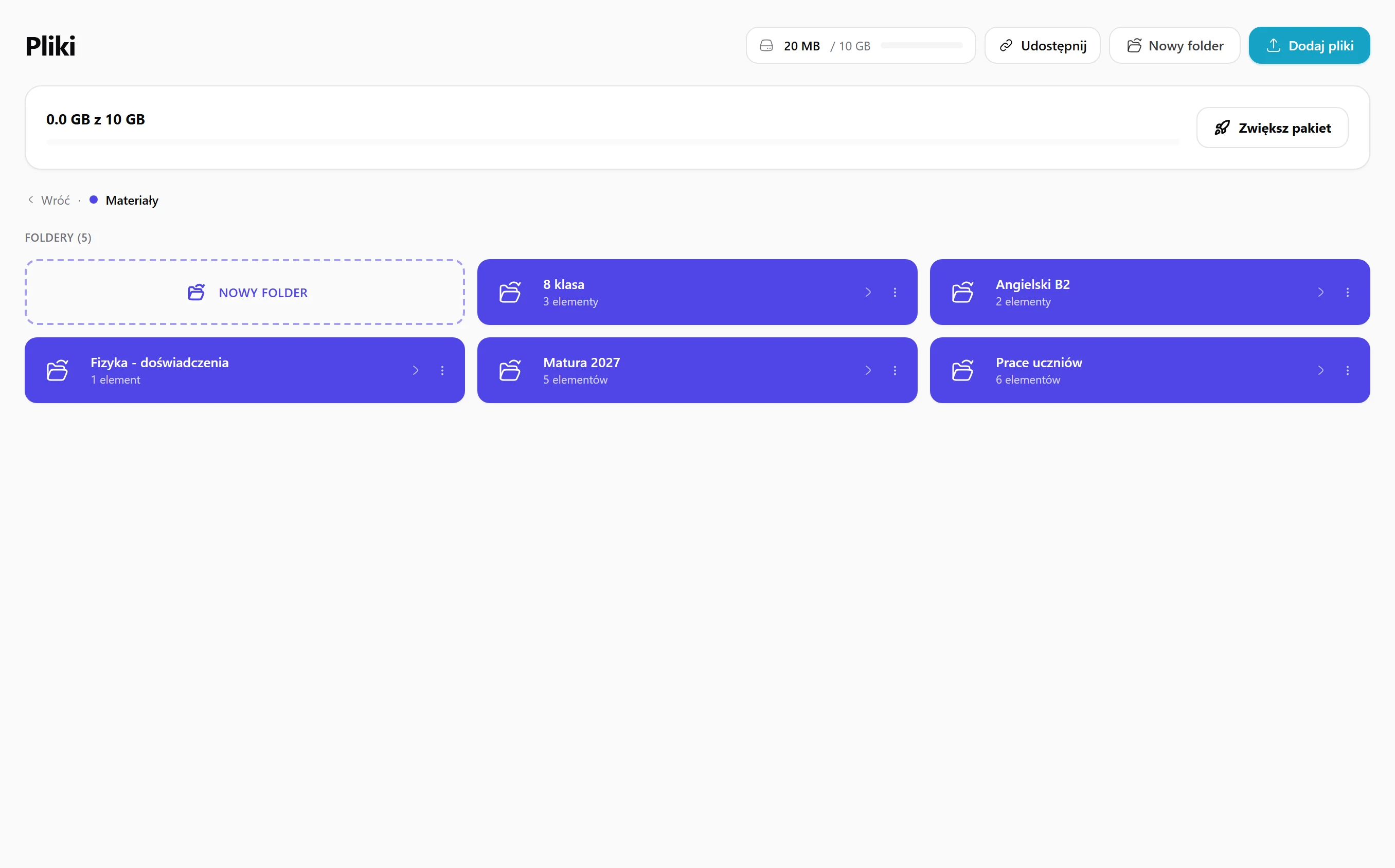
Task: Click the back chevron before Wróć
Action: pyautogui.click(x=30, y=200)
